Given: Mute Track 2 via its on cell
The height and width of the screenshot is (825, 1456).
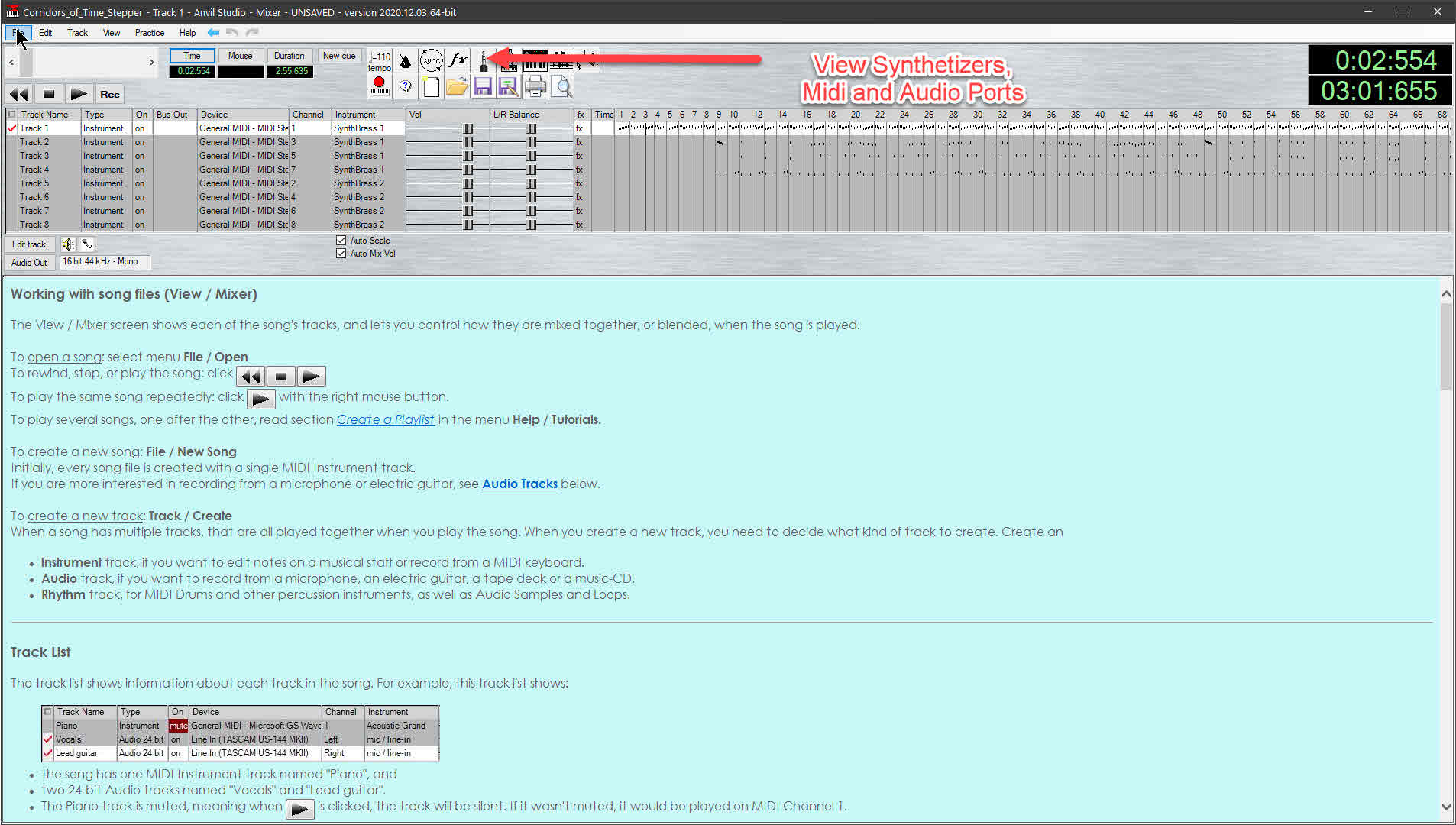Looking at the screenshot, I should point(142,142).
